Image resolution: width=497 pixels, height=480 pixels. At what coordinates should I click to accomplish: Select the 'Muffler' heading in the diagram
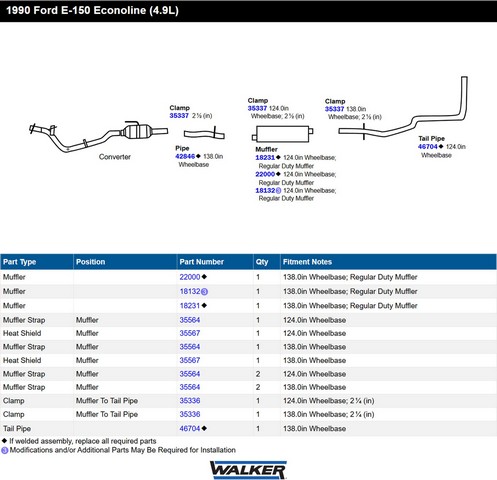point(266,149)
